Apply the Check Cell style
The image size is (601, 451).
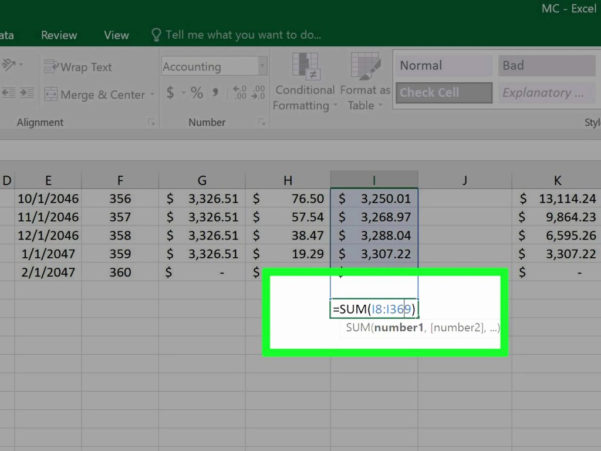click(x=444, y=93)
